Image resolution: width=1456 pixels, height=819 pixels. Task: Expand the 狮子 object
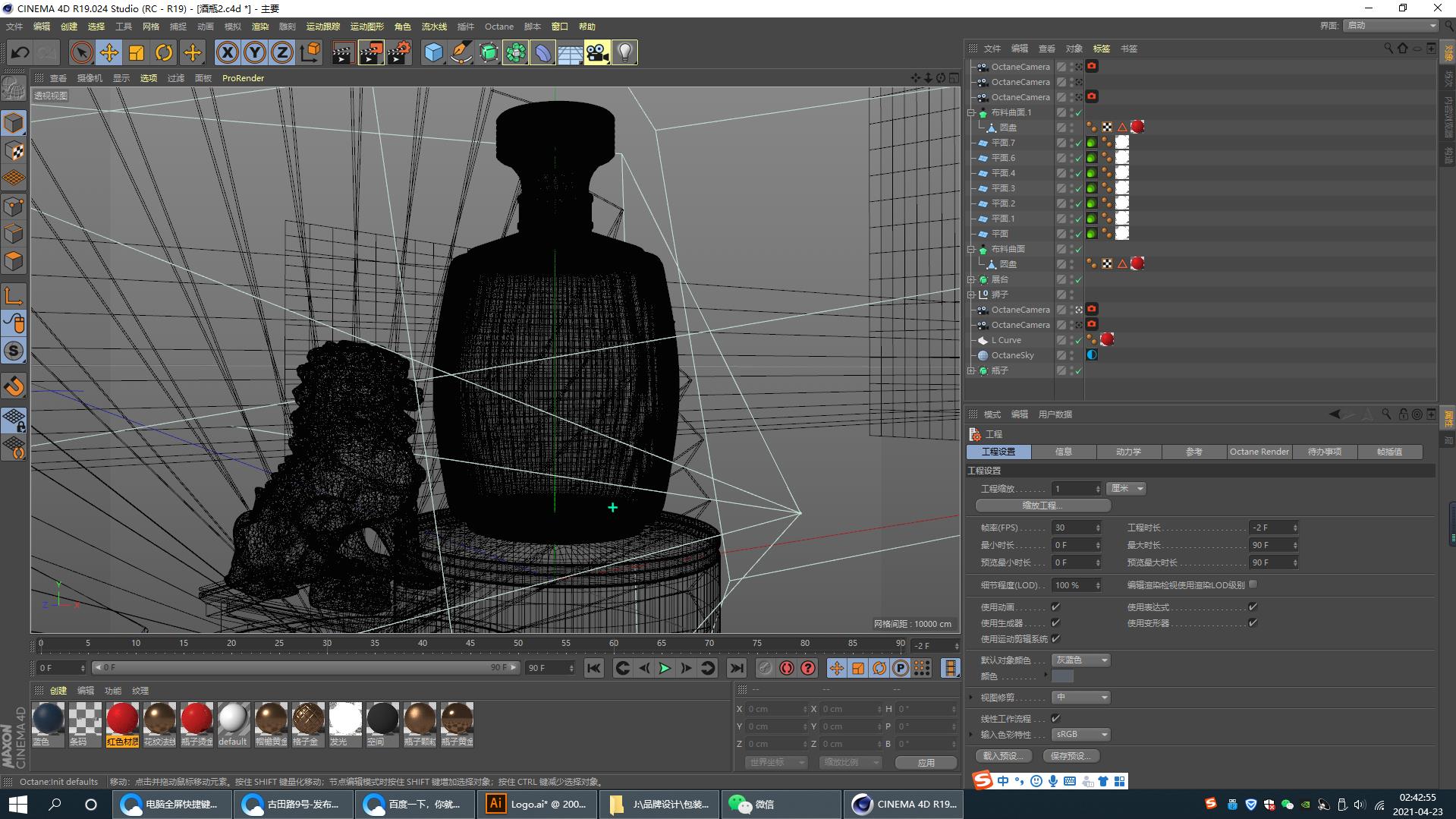point(971,295)
